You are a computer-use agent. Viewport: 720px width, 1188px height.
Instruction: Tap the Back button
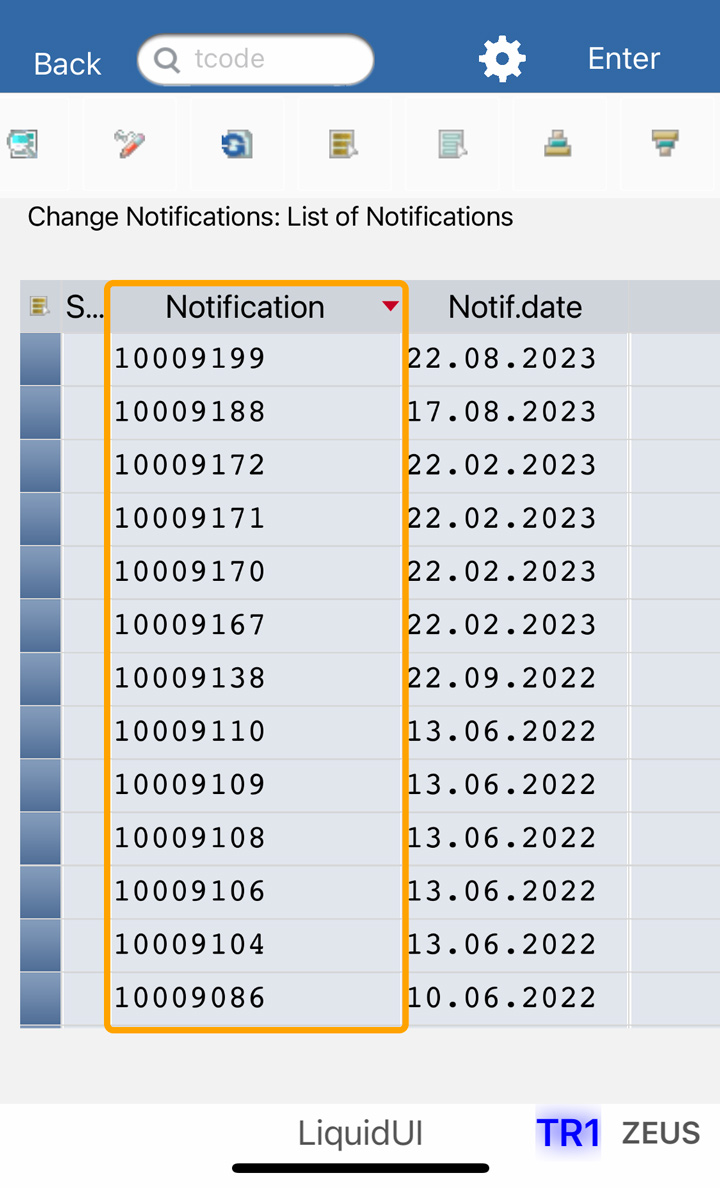(x=67, y=63)
